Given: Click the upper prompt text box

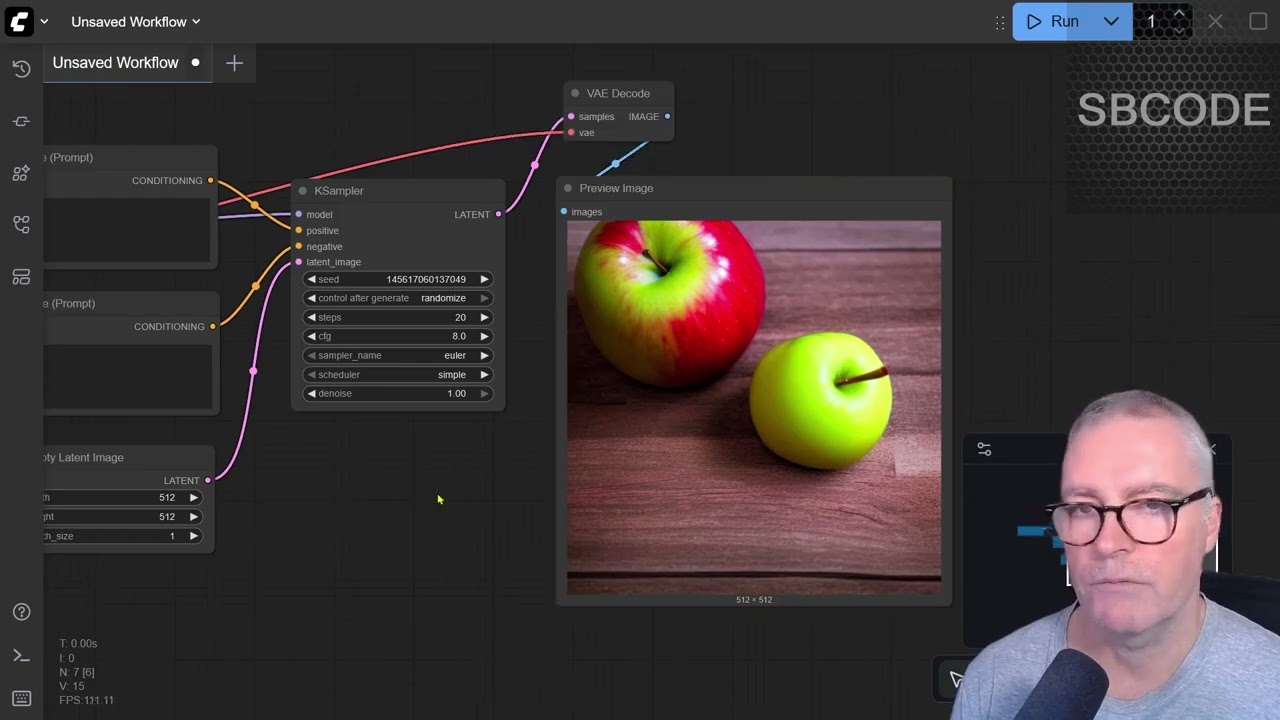Looking at the screenshot, I should coord(129,229).
